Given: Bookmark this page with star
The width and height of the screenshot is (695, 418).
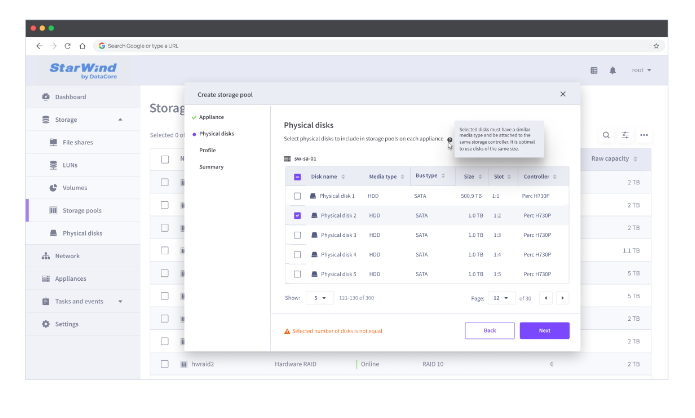Looking at the screenshot, I should pyautogui.click(x=656, y=46).
